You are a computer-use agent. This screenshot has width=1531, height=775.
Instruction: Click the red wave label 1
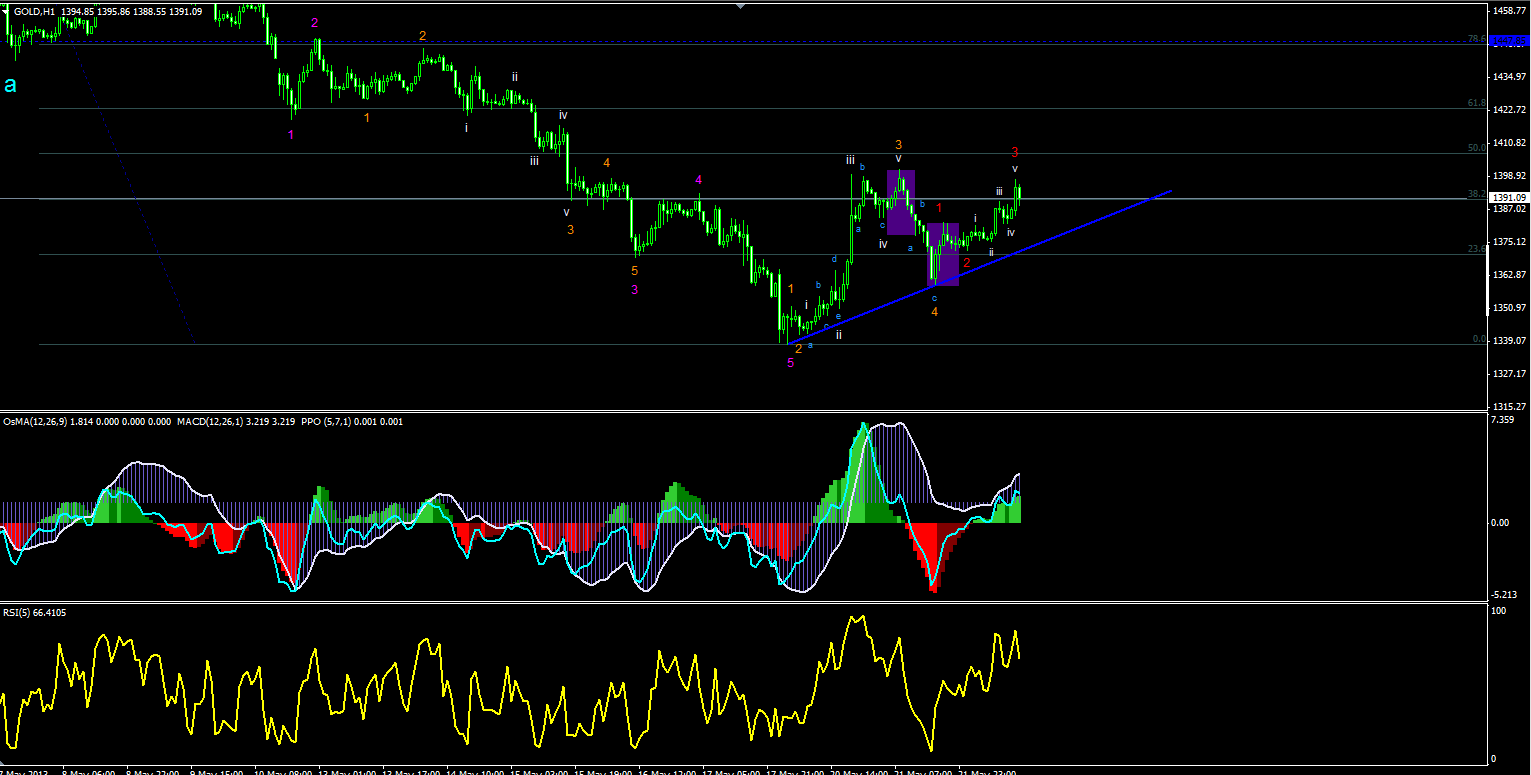point(939,208)
